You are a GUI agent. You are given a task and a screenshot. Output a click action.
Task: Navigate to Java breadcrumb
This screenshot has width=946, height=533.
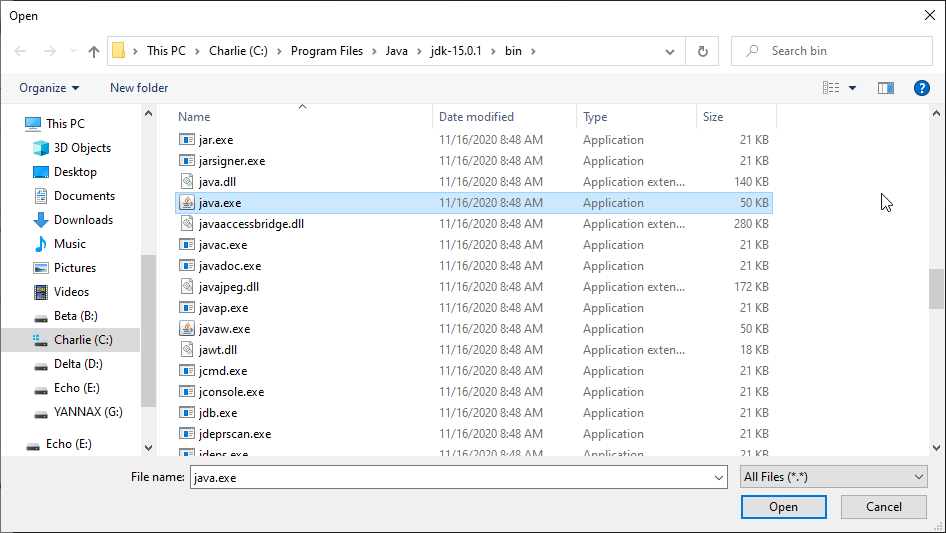(396, 51)
